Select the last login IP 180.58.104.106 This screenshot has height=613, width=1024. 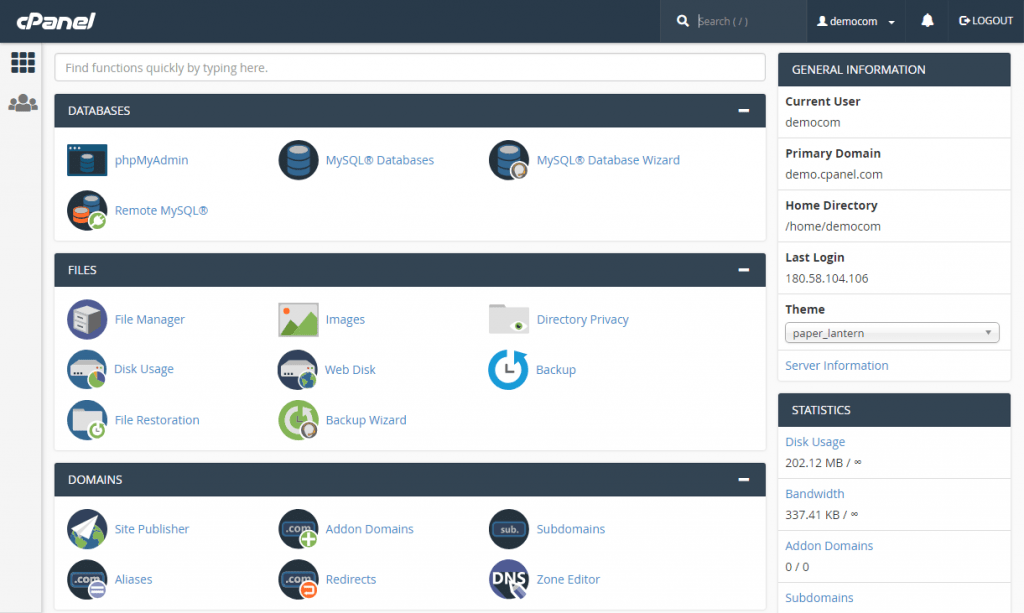tap(827, 279)
